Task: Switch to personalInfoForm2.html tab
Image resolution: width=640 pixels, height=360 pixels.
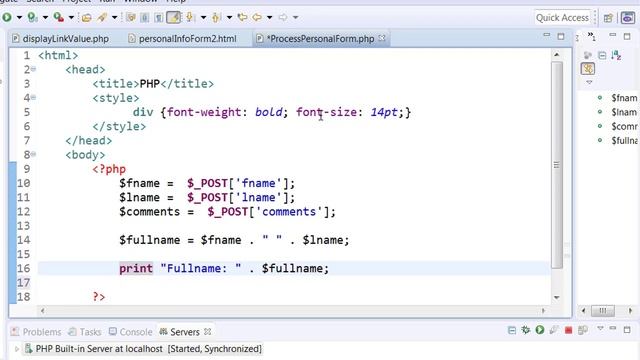Action: tap(182, 39)
